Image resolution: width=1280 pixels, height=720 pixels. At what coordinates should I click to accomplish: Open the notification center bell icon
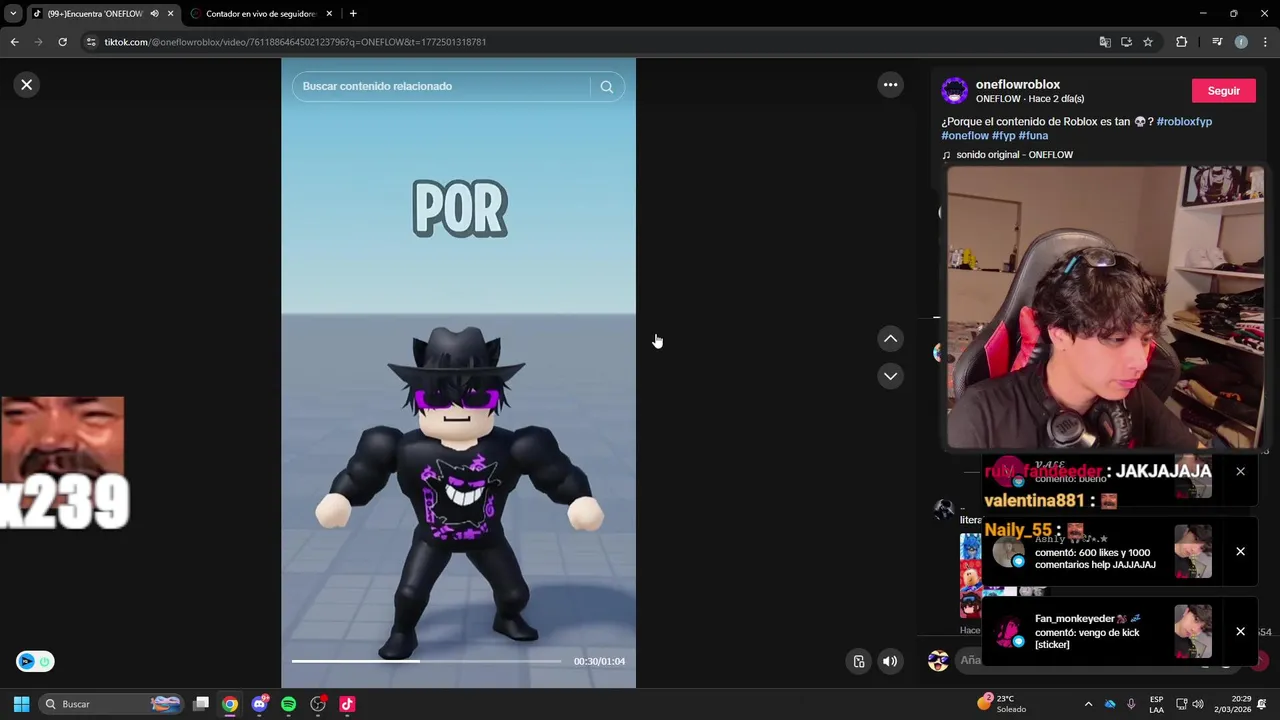pos(1263,704)
